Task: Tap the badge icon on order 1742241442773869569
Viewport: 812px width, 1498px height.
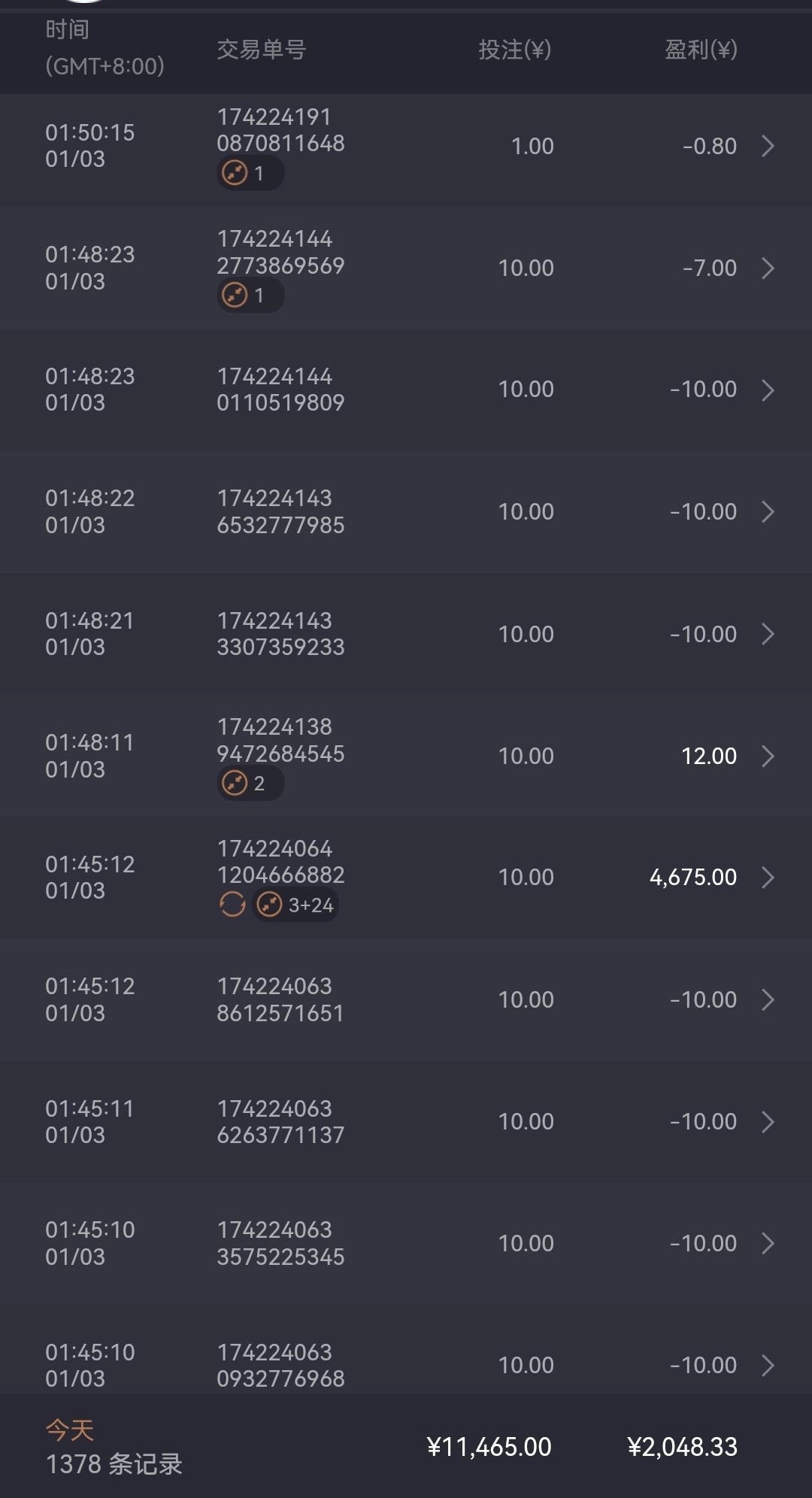Action: point(235,296)
